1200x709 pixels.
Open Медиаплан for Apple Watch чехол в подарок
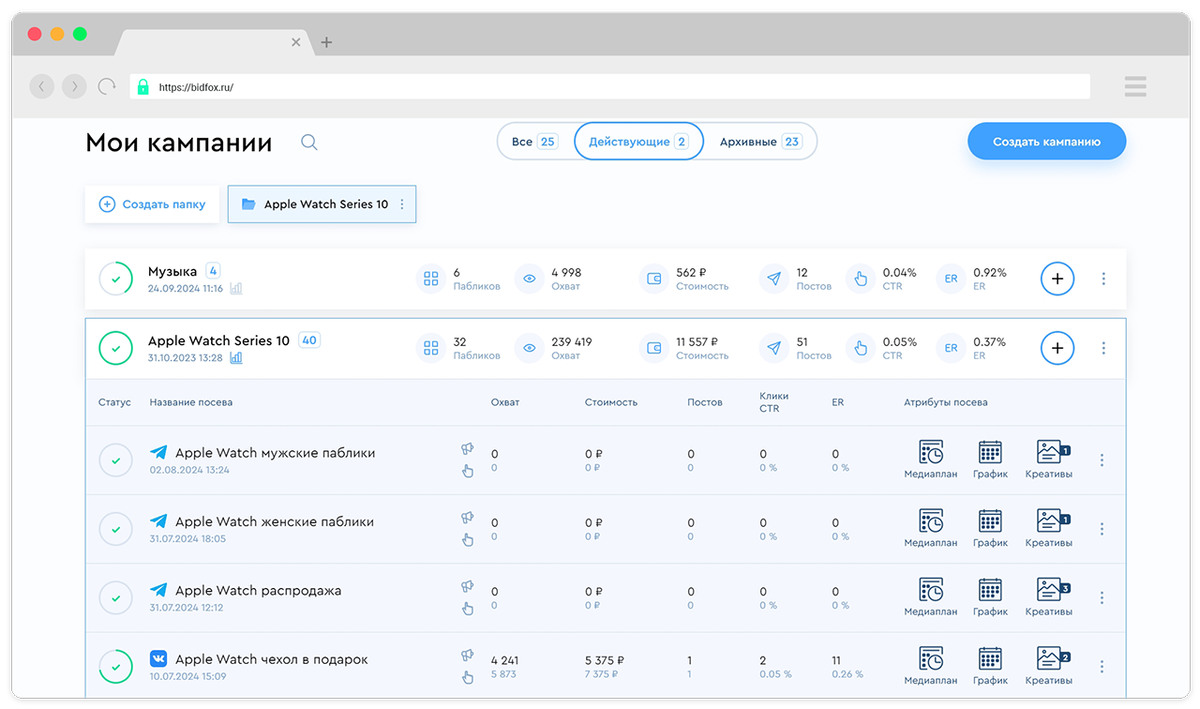pos(930,666)
